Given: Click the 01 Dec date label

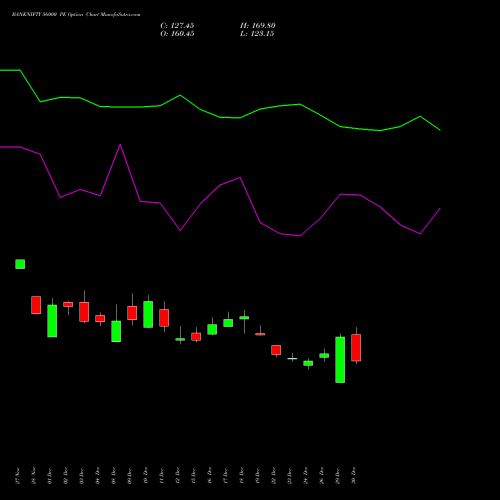Looking at the screenshot, I should pos(50,476).
